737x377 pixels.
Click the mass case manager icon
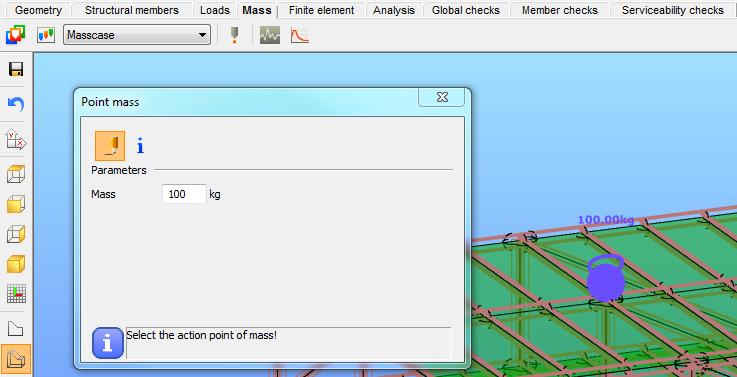pyautogui.click(x=15, y=35)
